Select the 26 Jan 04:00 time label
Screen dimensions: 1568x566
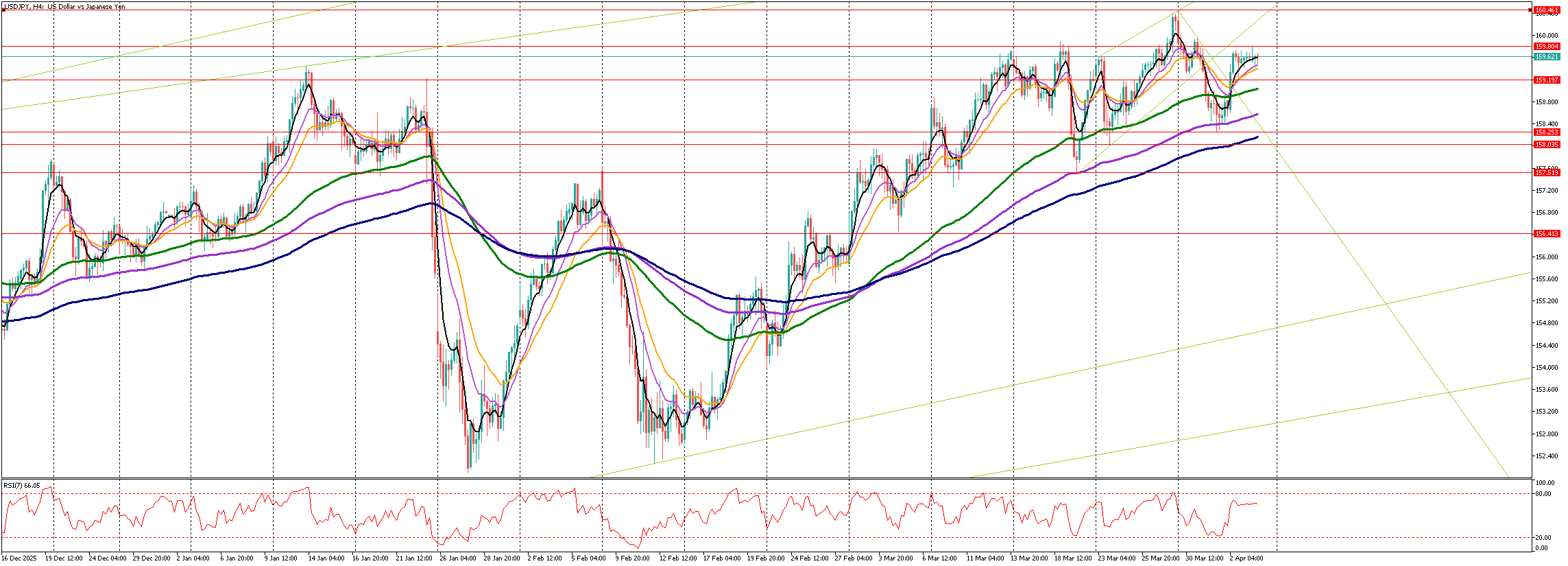[x=459, y=558]
